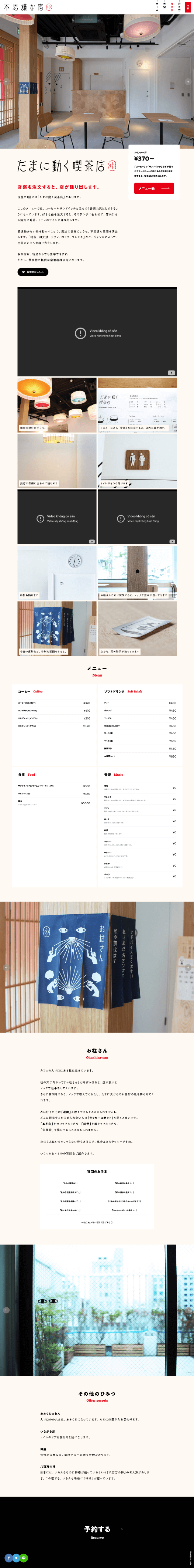This screenshot has width=194, height=1568.
Task: Open the wall clock photo
Action: point(57,573)
